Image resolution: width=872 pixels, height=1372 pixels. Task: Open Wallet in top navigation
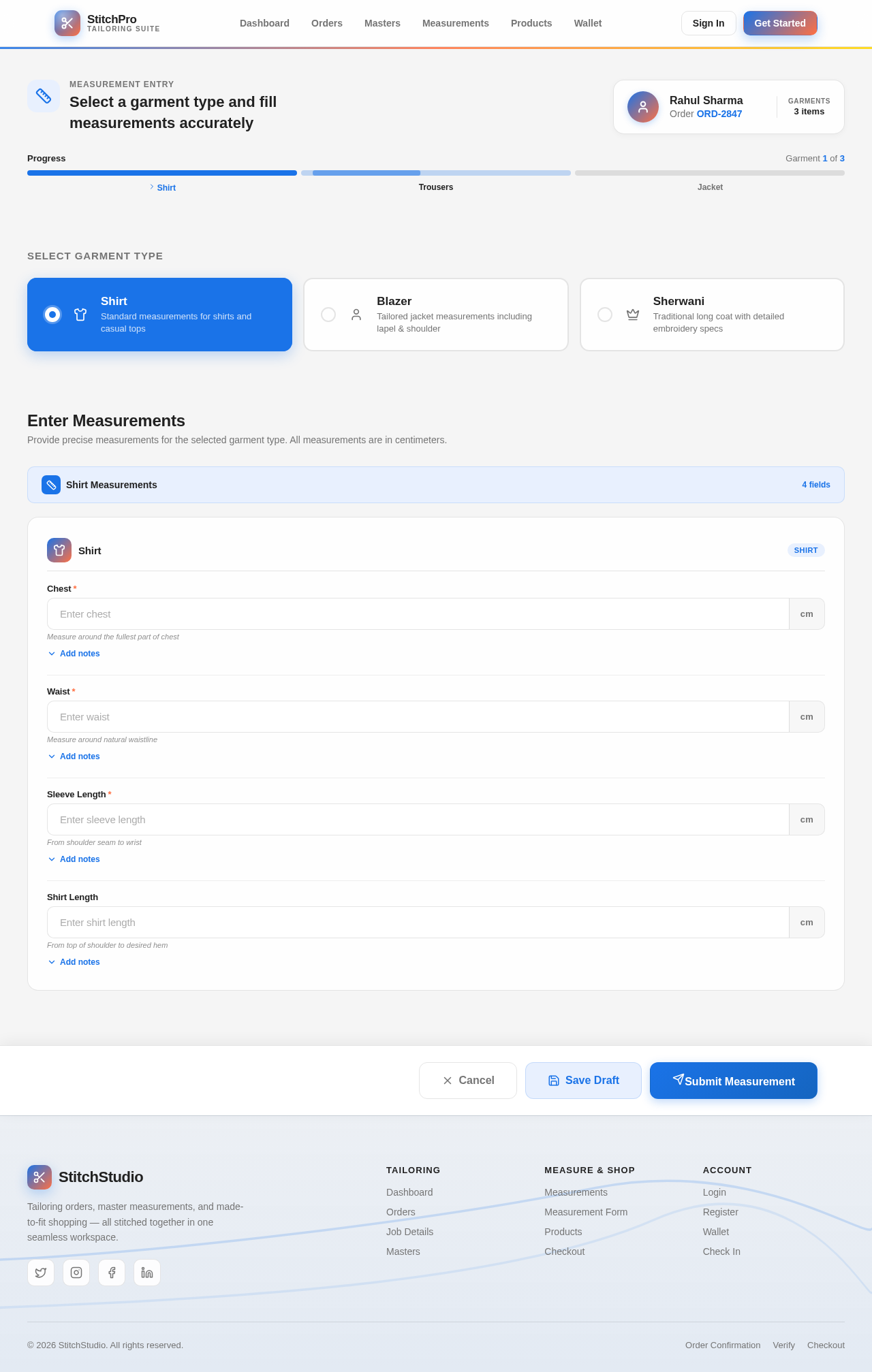point(588,23)
